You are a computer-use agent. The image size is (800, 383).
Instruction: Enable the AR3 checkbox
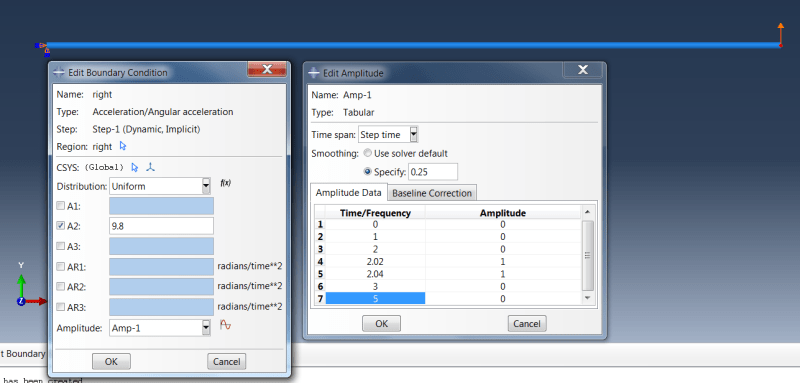[x=60, y=307]
